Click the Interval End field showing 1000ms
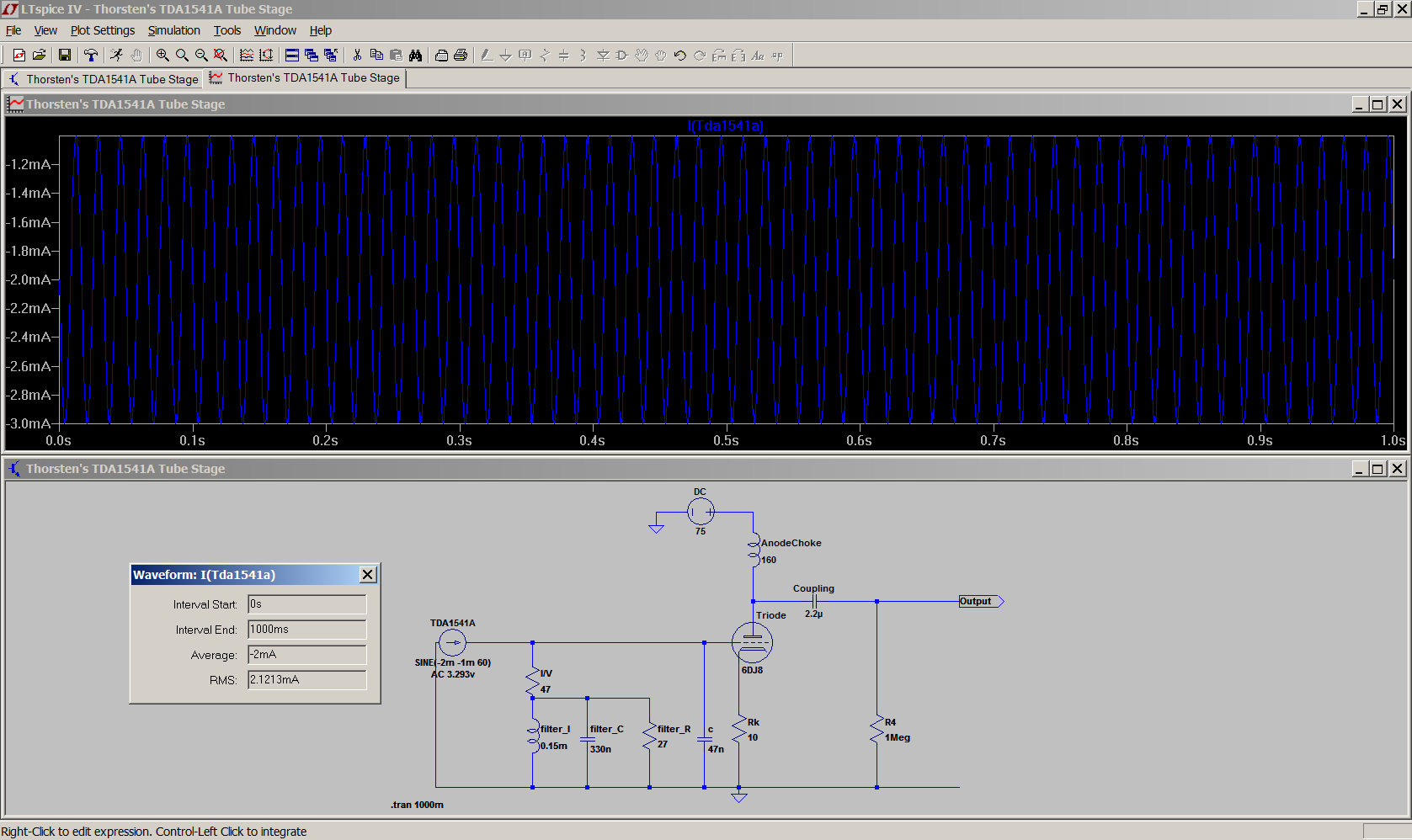 click(307, 630)
